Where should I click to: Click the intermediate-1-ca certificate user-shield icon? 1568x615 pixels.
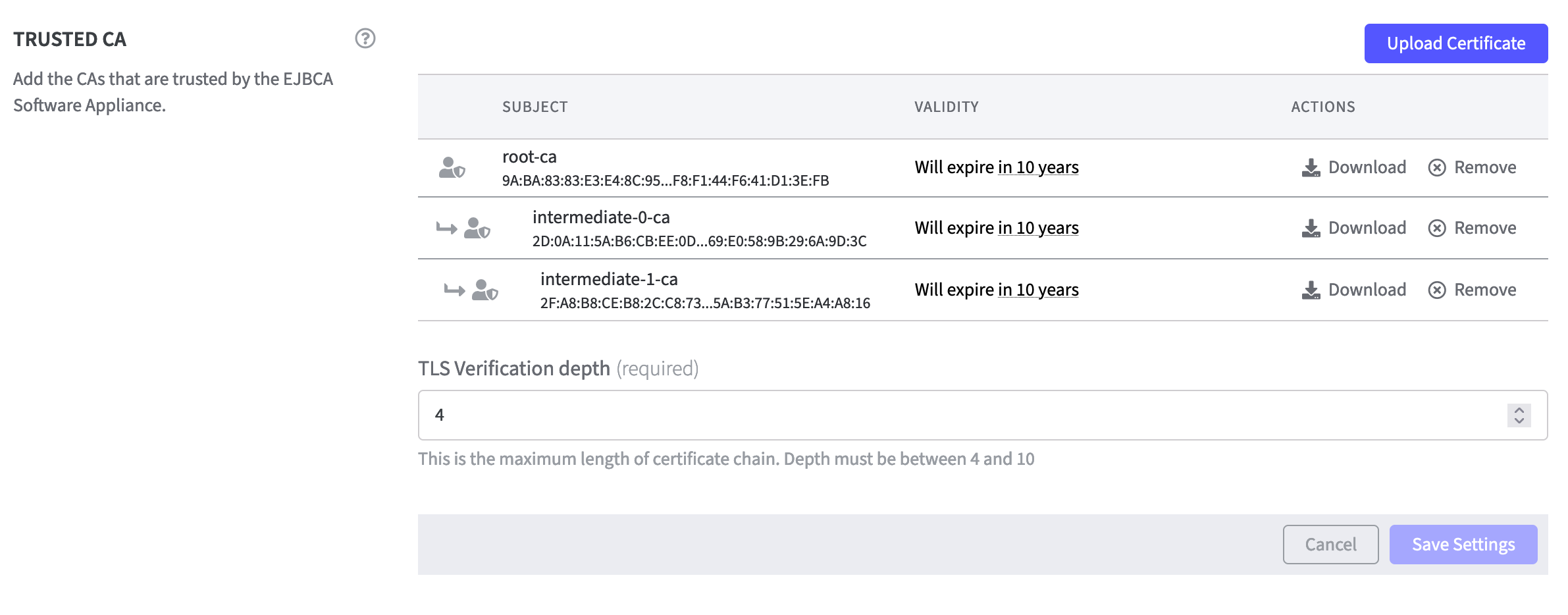(x=484, y=290)
